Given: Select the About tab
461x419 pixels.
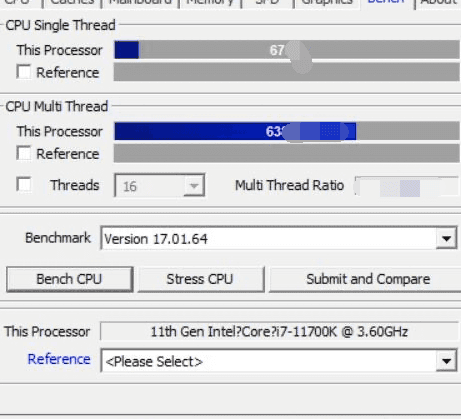Looking at the screenshot, I should coord(438,3).
